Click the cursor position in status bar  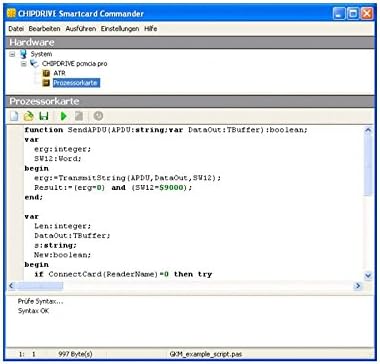pos(27,354)
